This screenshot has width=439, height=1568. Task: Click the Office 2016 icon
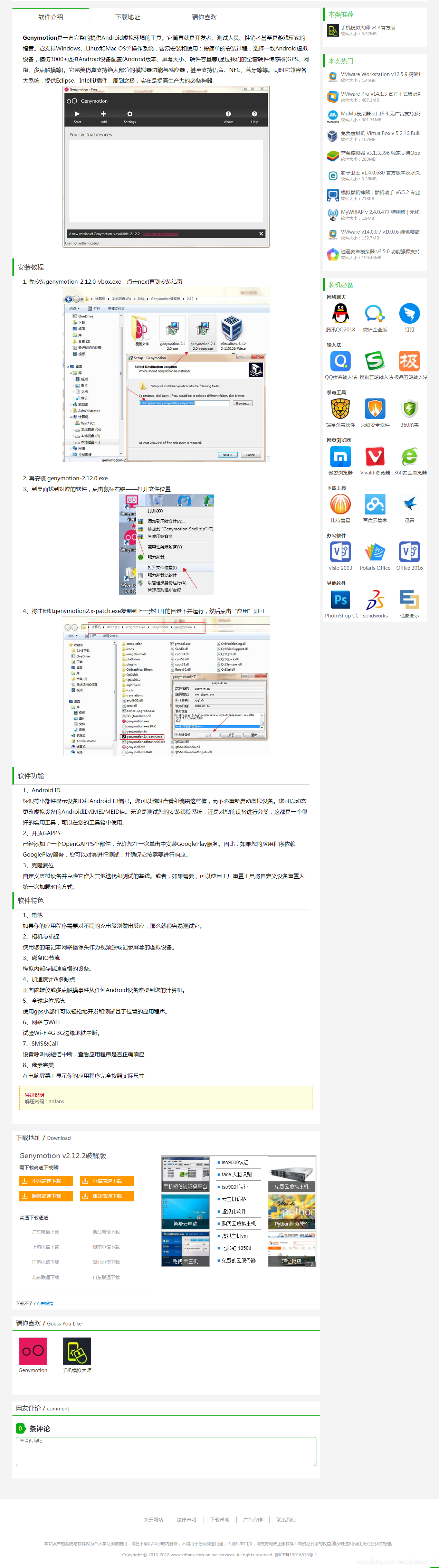pyautogui.click(x=409, y=551)
